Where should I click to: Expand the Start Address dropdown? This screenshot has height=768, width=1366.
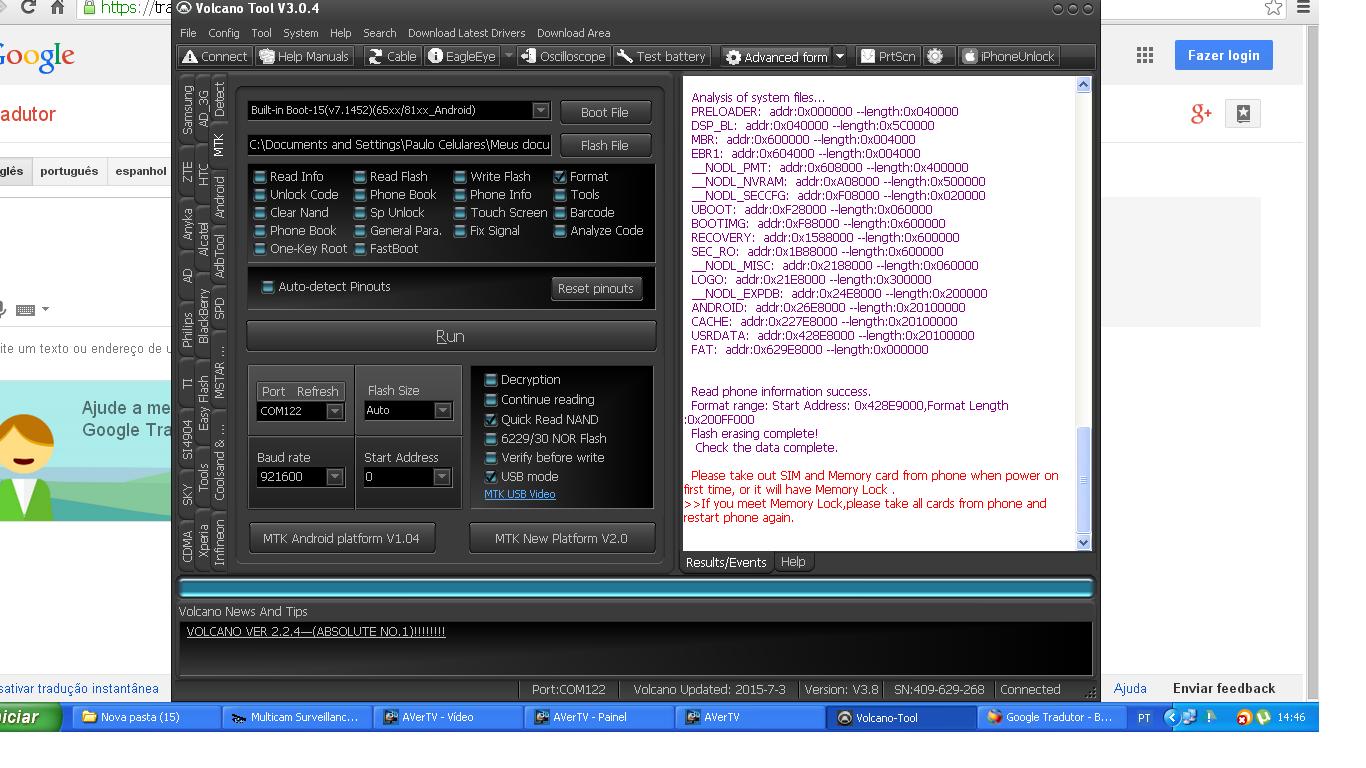[442, 477]
